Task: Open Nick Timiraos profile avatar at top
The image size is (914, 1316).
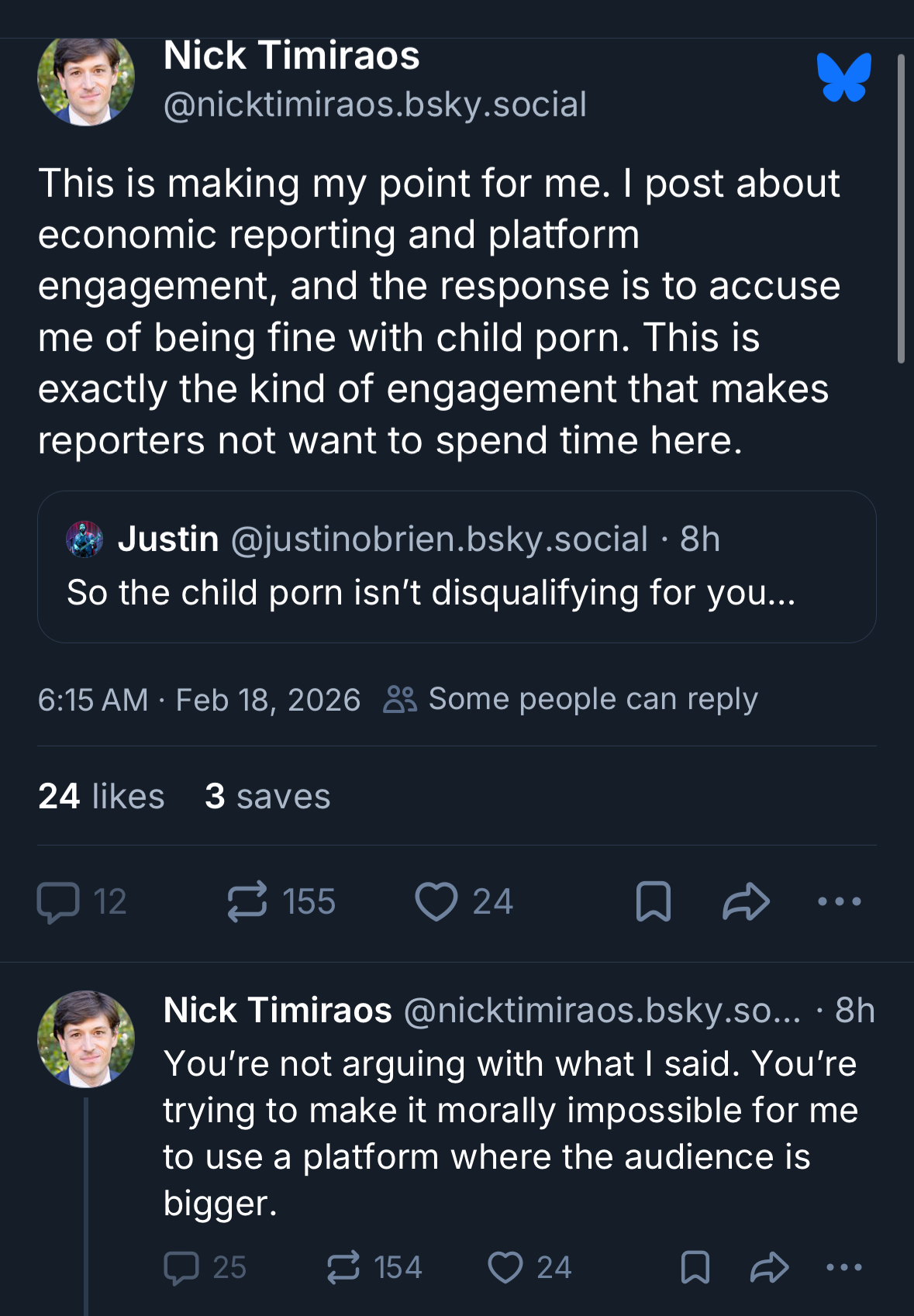Action: [x=85, y=80]
